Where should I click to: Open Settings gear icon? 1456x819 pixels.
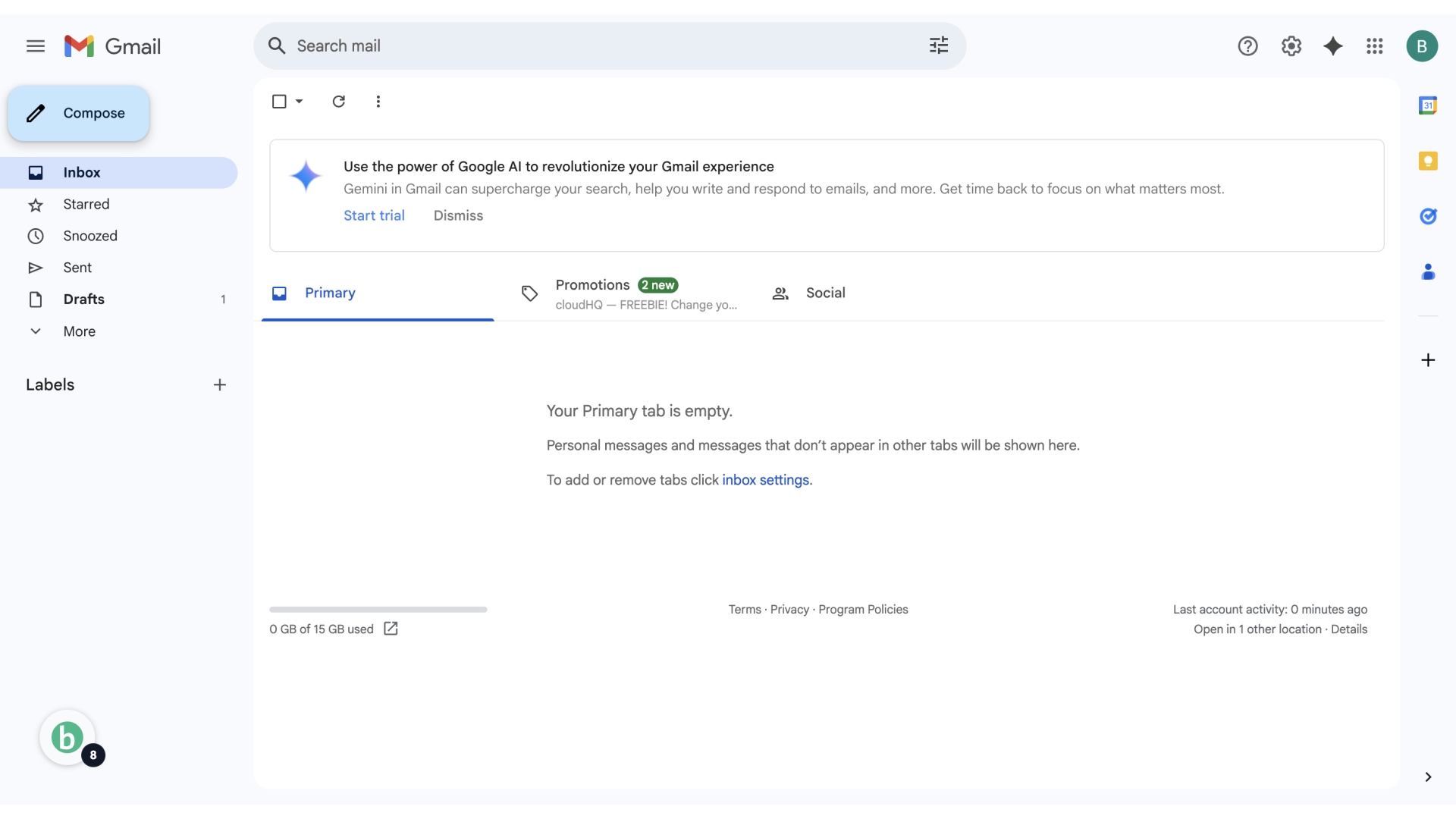(1291, 46)
